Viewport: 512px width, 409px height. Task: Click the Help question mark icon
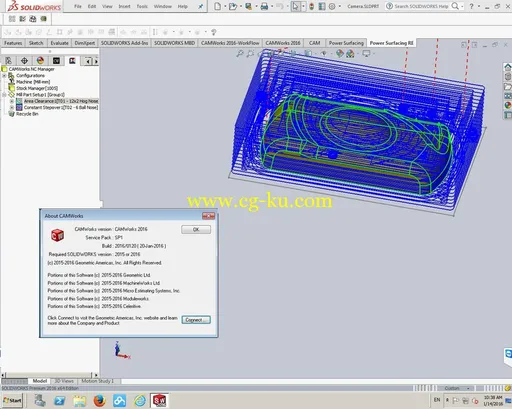471,6
